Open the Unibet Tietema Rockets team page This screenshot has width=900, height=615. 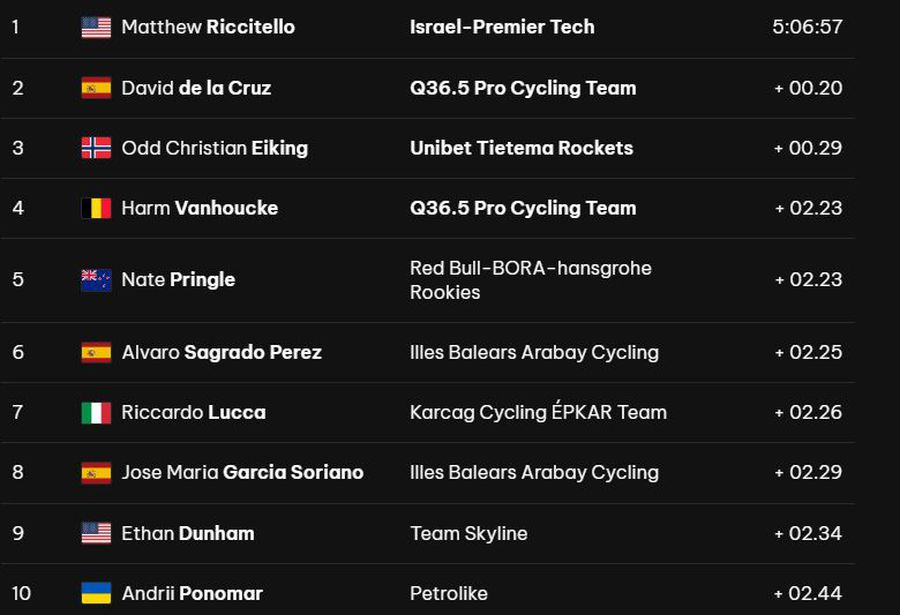tap(521, 148)
